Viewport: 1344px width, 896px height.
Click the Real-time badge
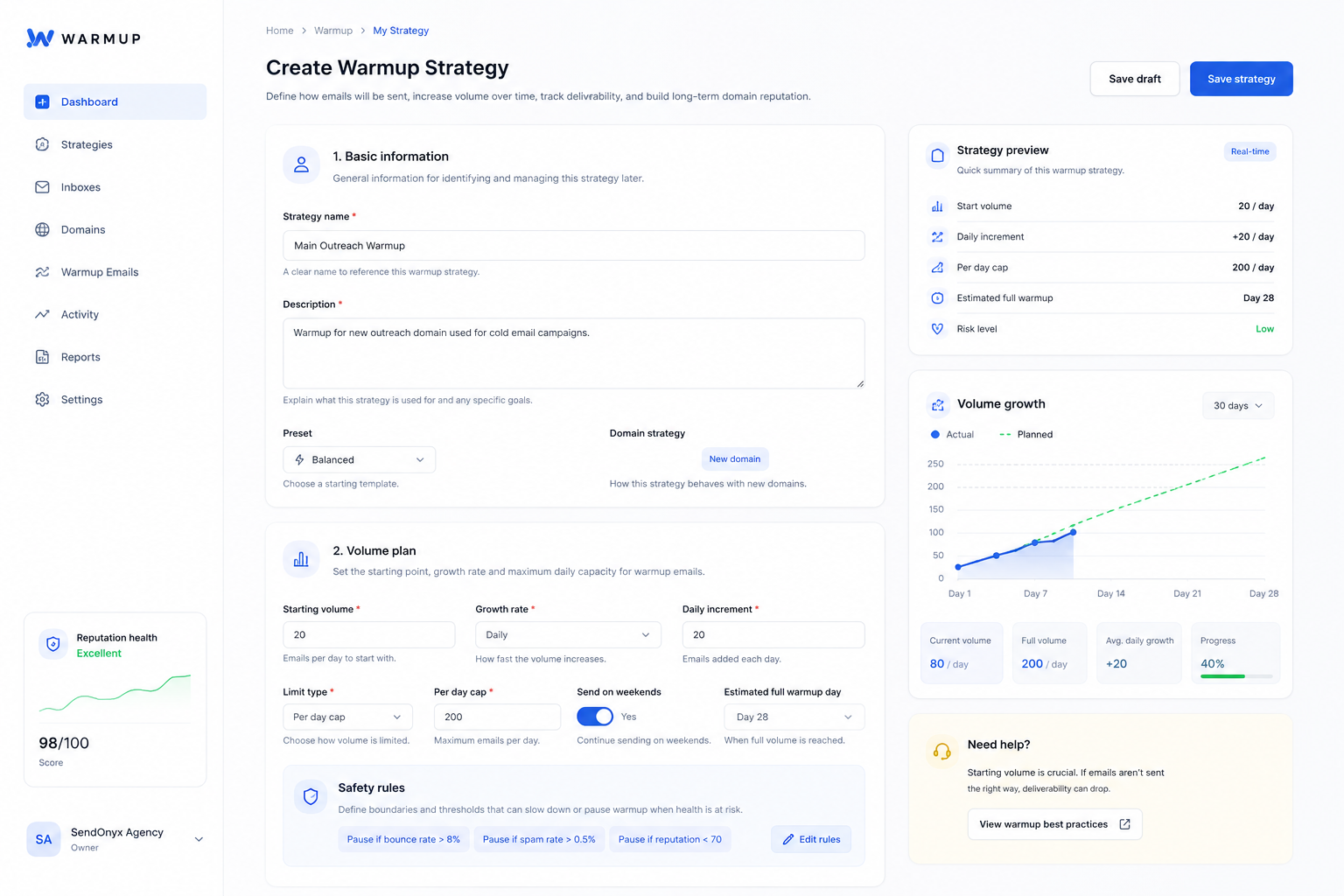[1249, 151]
